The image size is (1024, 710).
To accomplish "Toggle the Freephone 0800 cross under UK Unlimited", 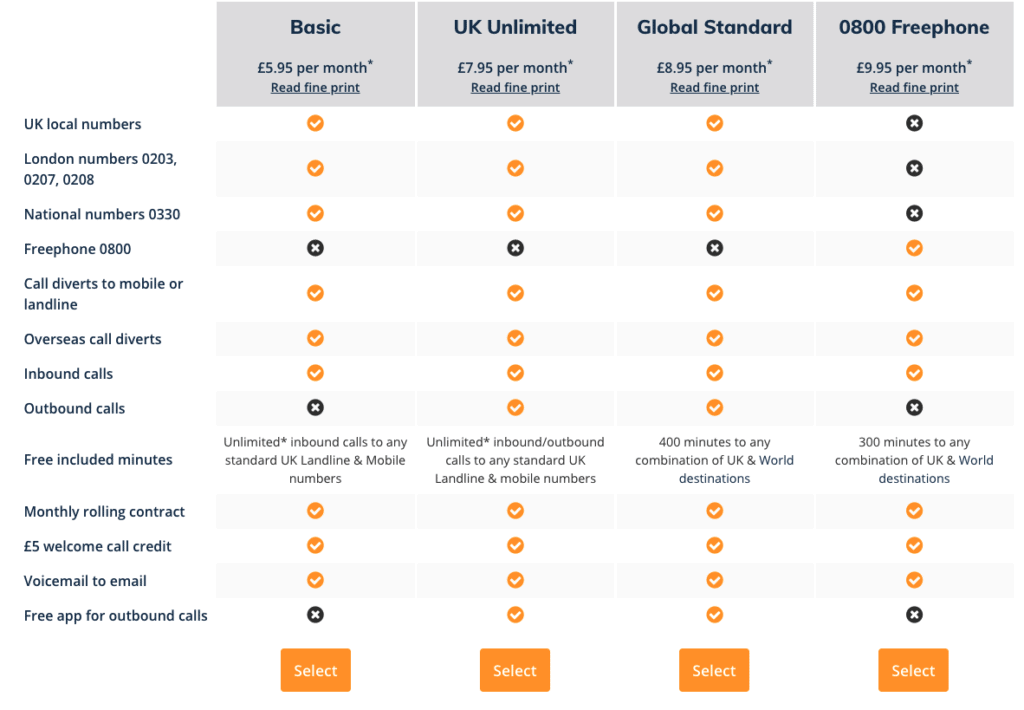I will coord(515,248).
